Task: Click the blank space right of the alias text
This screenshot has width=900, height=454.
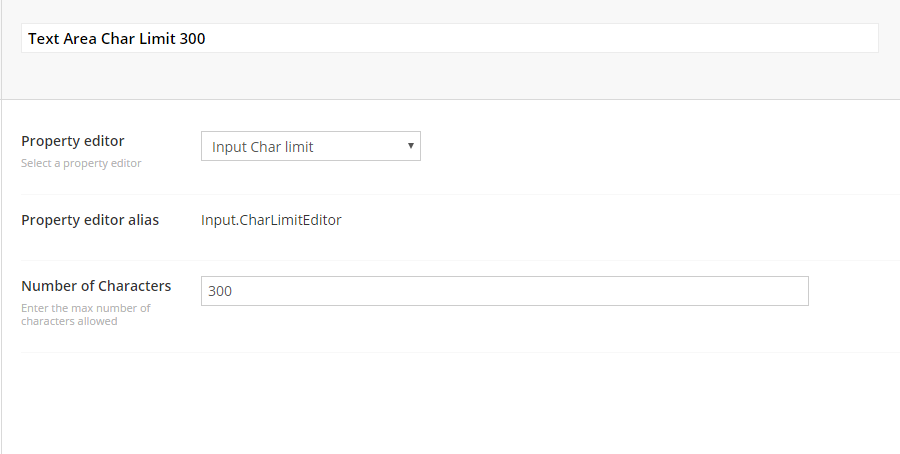Action: click(600, 220)
